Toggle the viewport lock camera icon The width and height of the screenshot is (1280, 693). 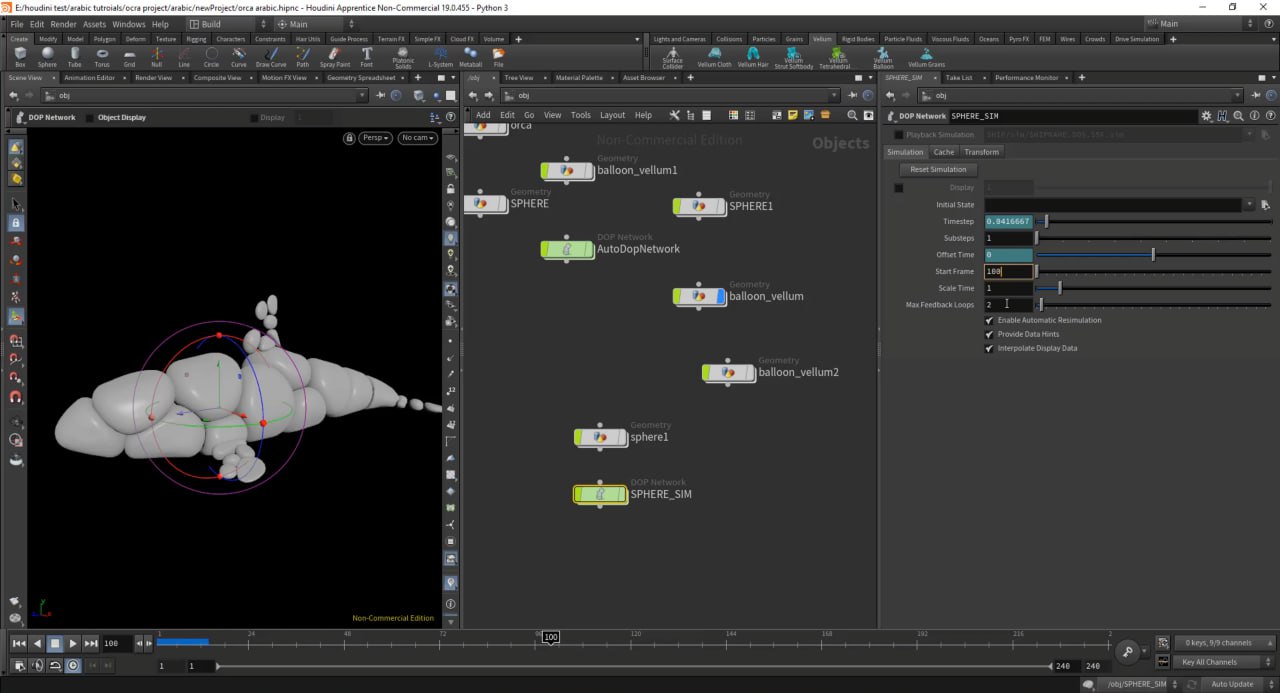coord(349,138)
